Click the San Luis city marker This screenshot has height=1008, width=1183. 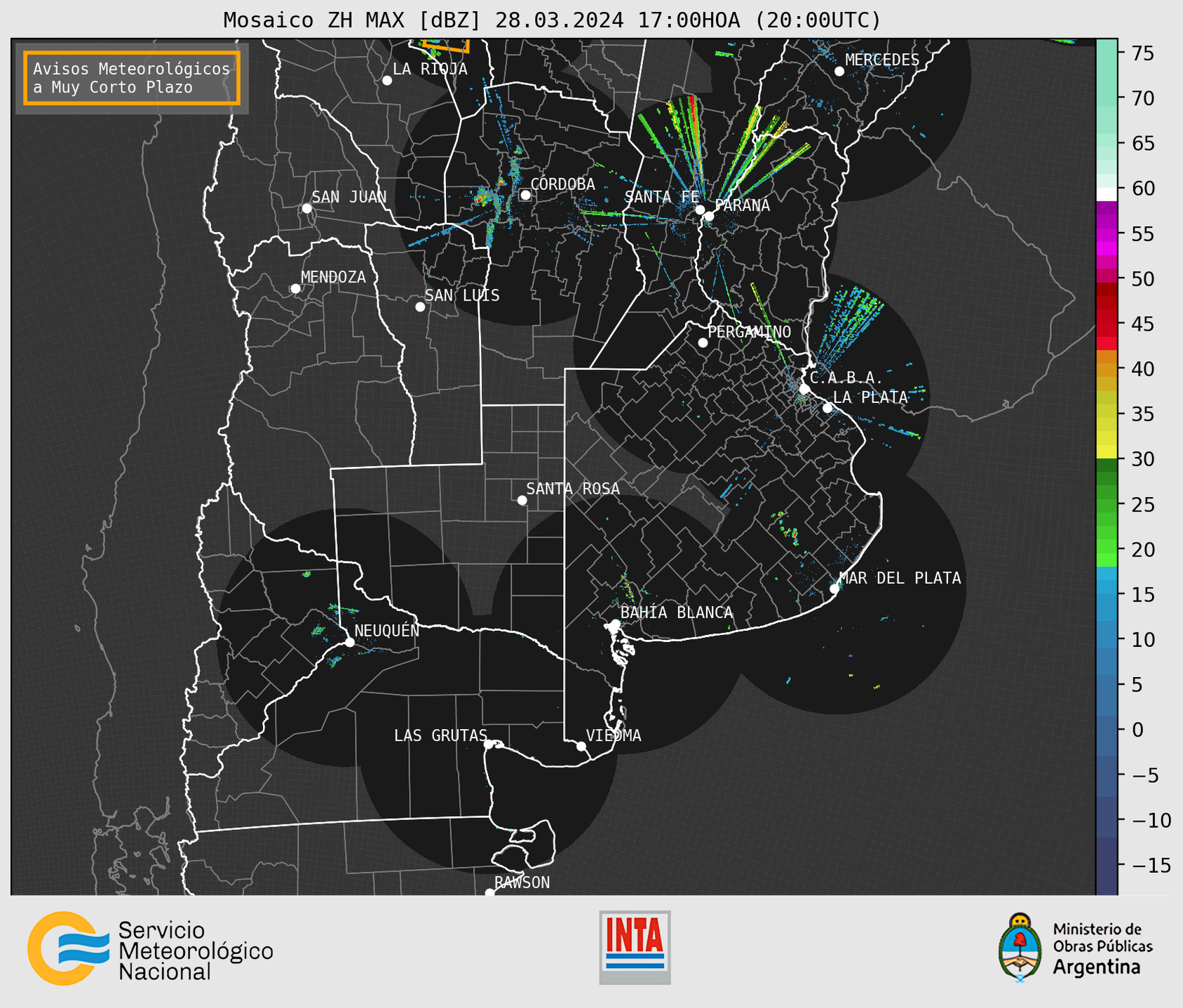pyautogui.click(x=420, y=307)
